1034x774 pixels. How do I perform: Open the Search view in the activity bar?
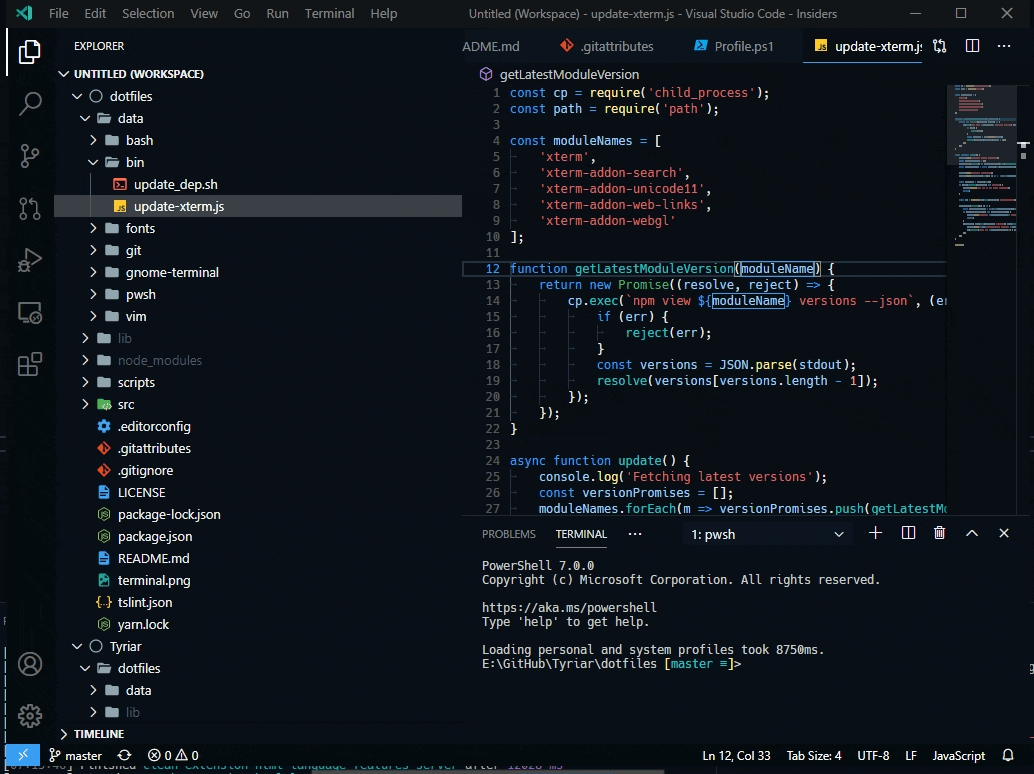click(29, 103)
